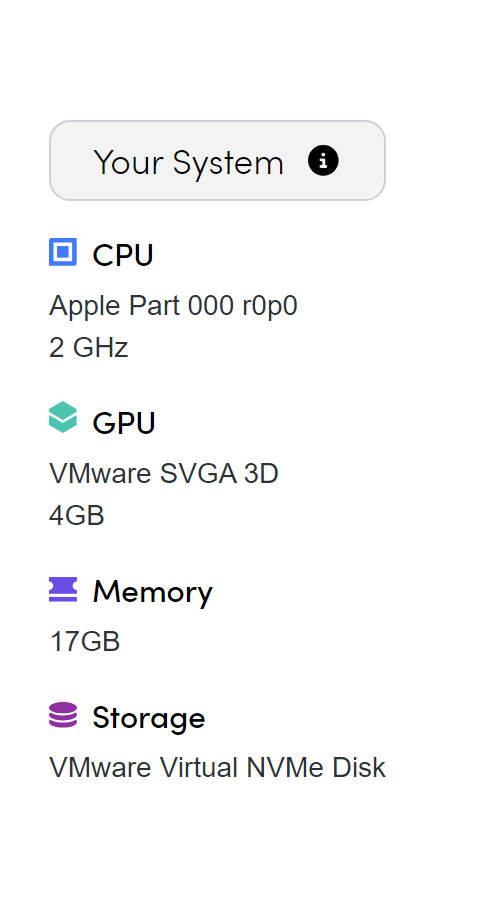Click the words Your System in button

188,163
